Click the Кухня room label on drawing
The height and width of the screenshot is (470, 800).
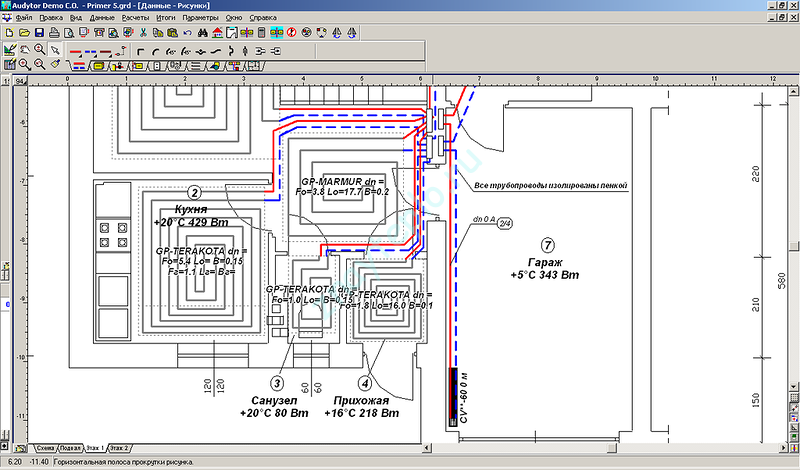(190, 208)
